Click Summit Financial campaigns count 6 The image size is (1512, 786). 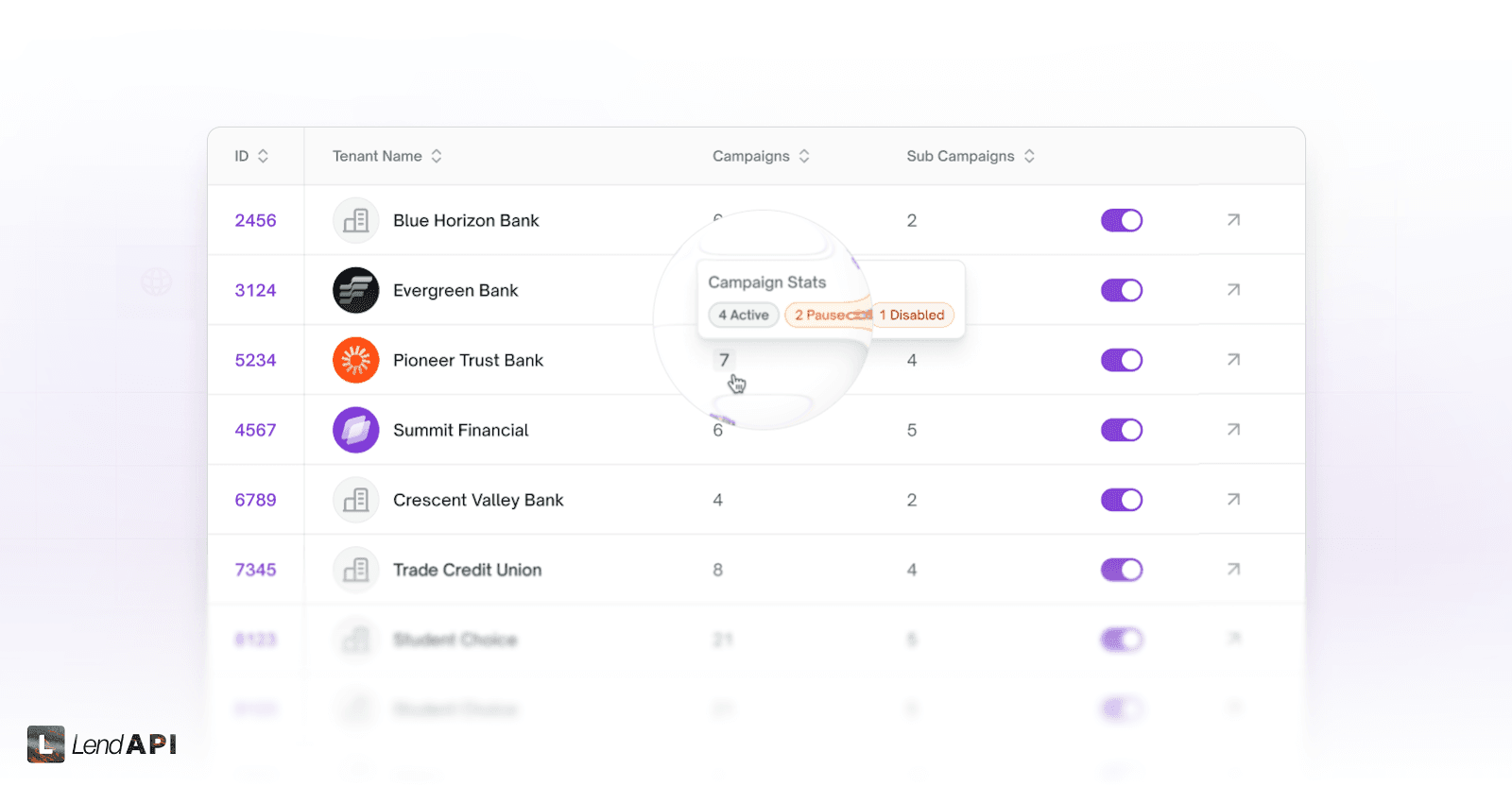coord(718,430)
